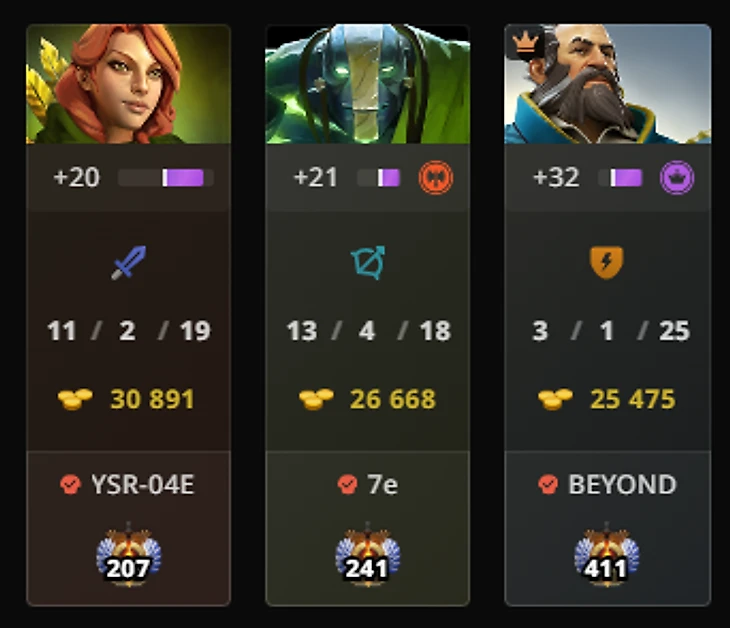The height and width of the screenshot is (628, 730).
Task: Click the rank medal numbered 411
Action: [607, 555]
